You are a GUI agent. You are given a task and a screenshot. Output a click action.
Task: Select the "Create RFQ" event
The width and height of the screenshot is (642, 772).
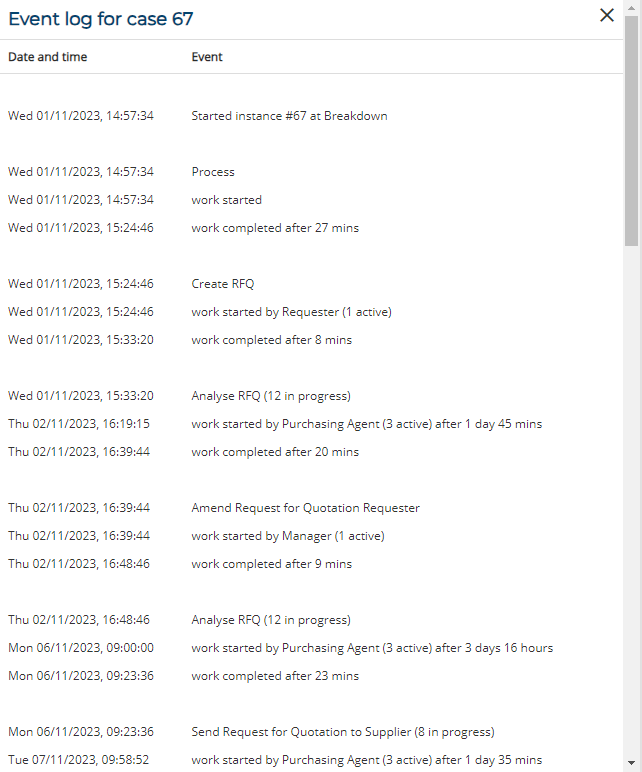[x=223, y=284]
